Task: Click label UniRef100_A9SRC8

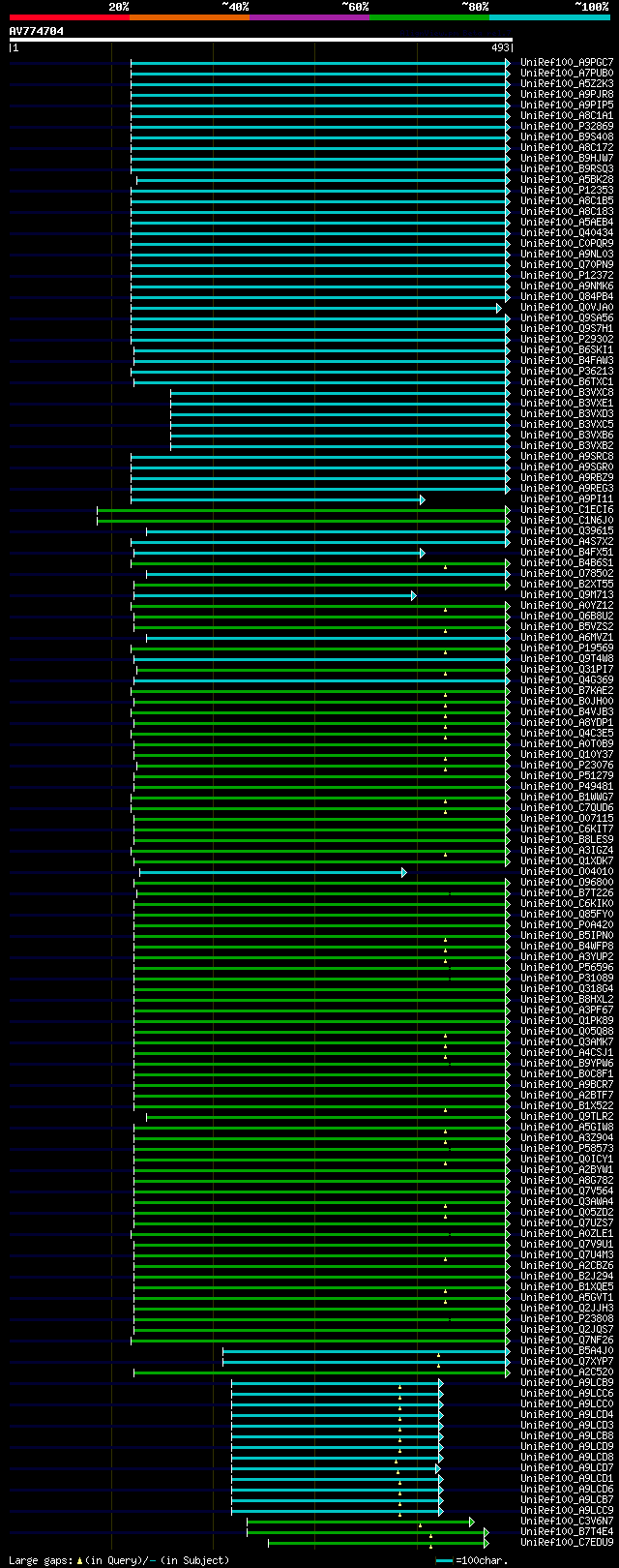Action: pyautogui.click(x=567, y=457)
